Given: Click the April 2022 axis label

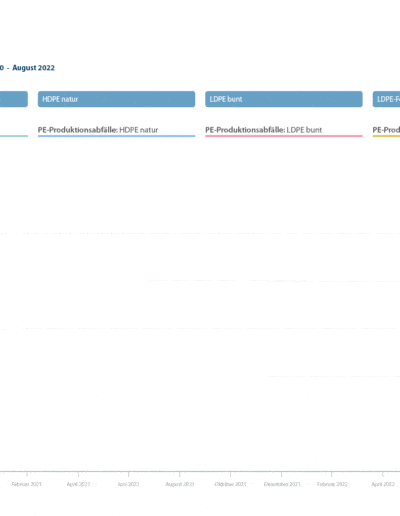Looking at the screenshot, I should [383, 484].
